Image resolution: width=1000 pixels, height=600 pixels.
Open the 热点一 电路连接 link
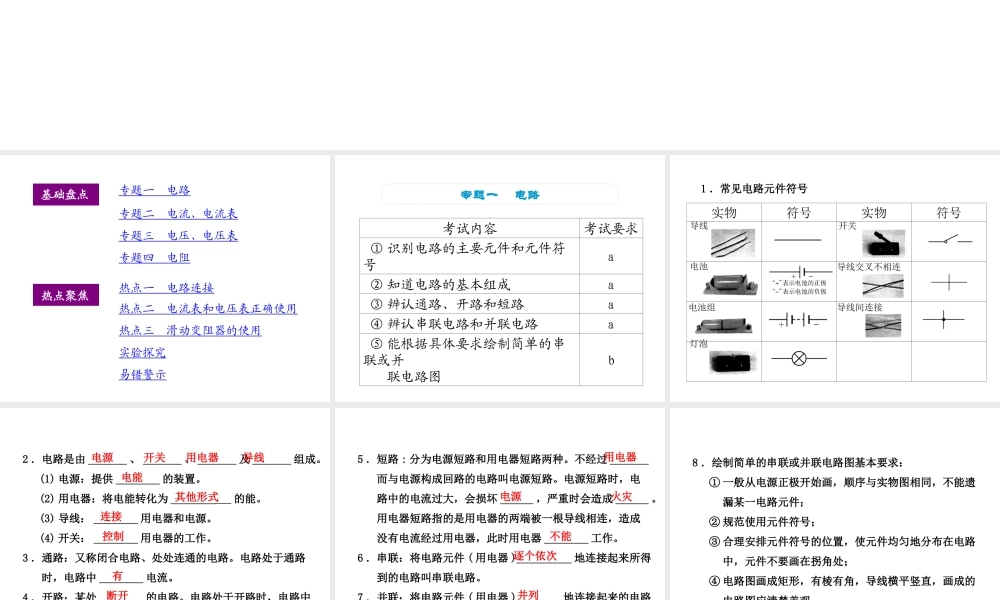point(166,288)
